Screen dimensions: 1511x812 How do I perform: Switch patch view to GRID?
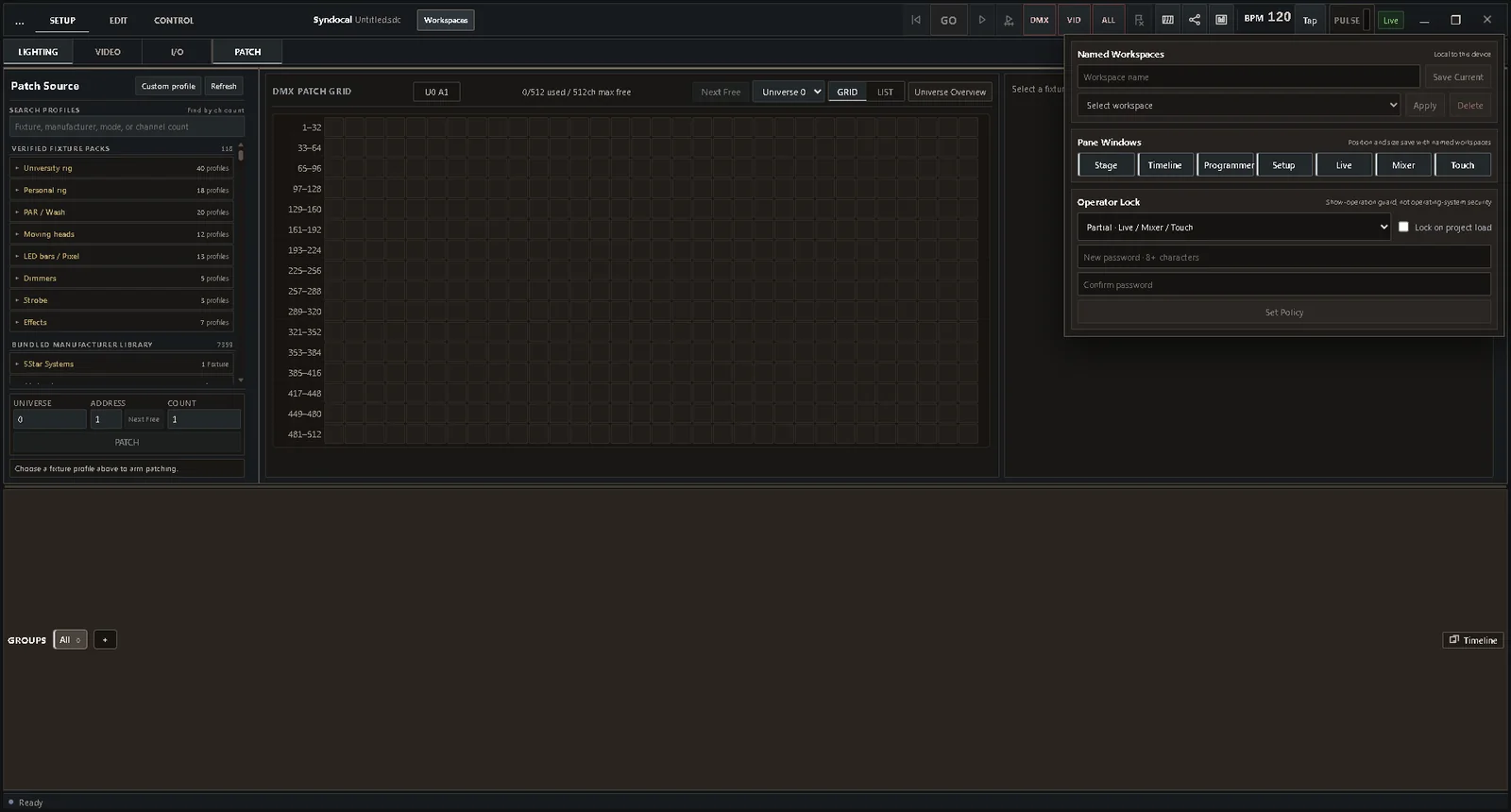847,92
